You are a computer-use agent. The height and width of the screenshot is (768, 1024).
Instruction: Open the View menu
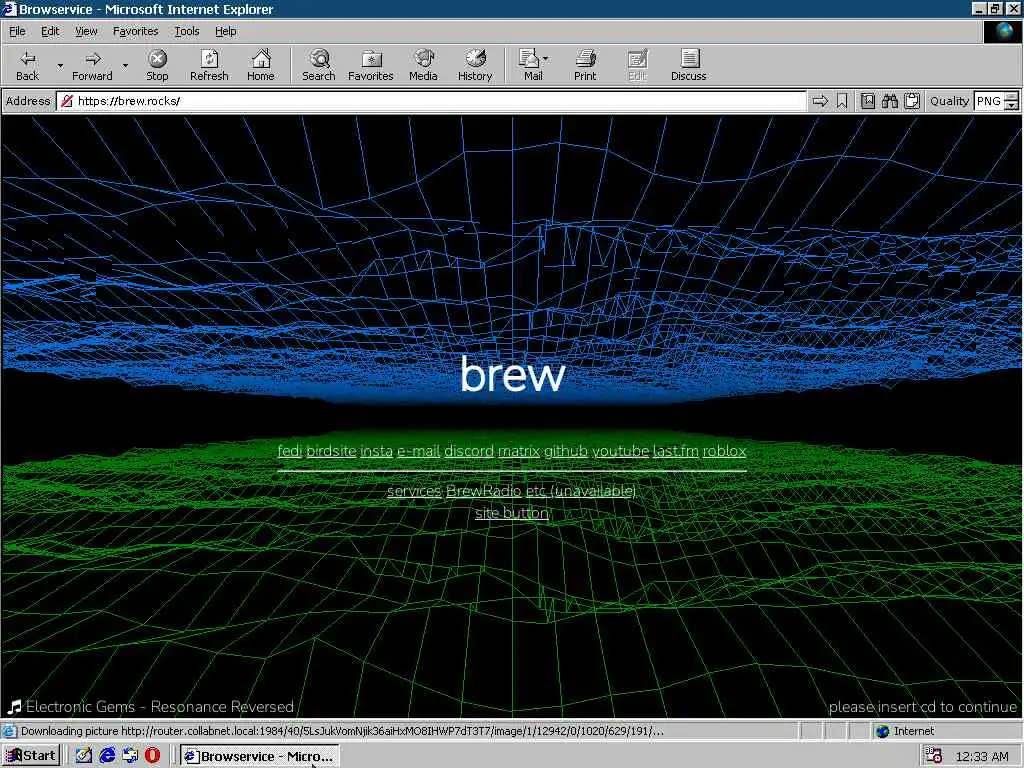[86, 31]
